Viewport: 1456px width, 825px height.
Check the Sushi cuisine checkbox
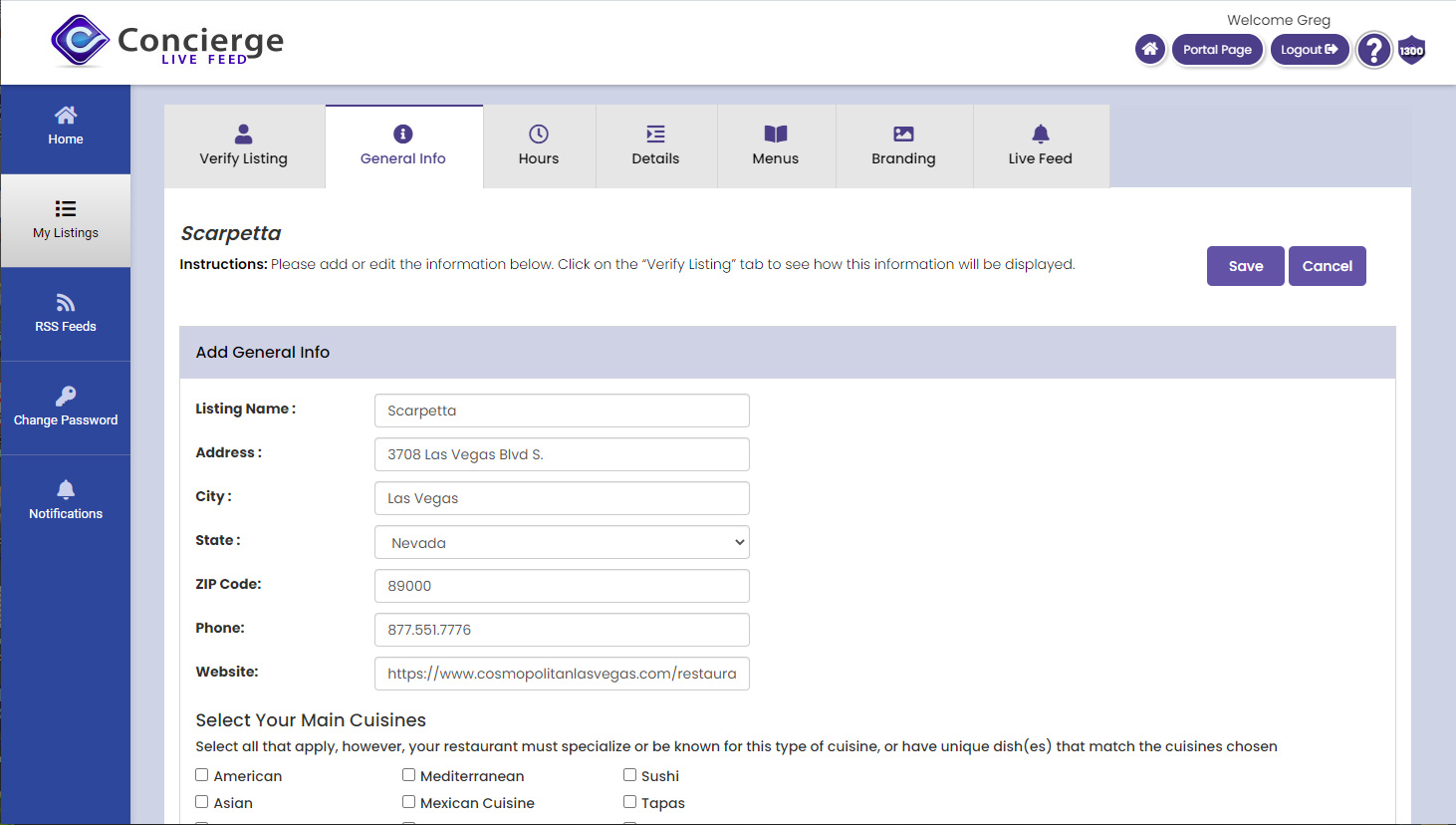pyautogui.click(x=629, y=775)
